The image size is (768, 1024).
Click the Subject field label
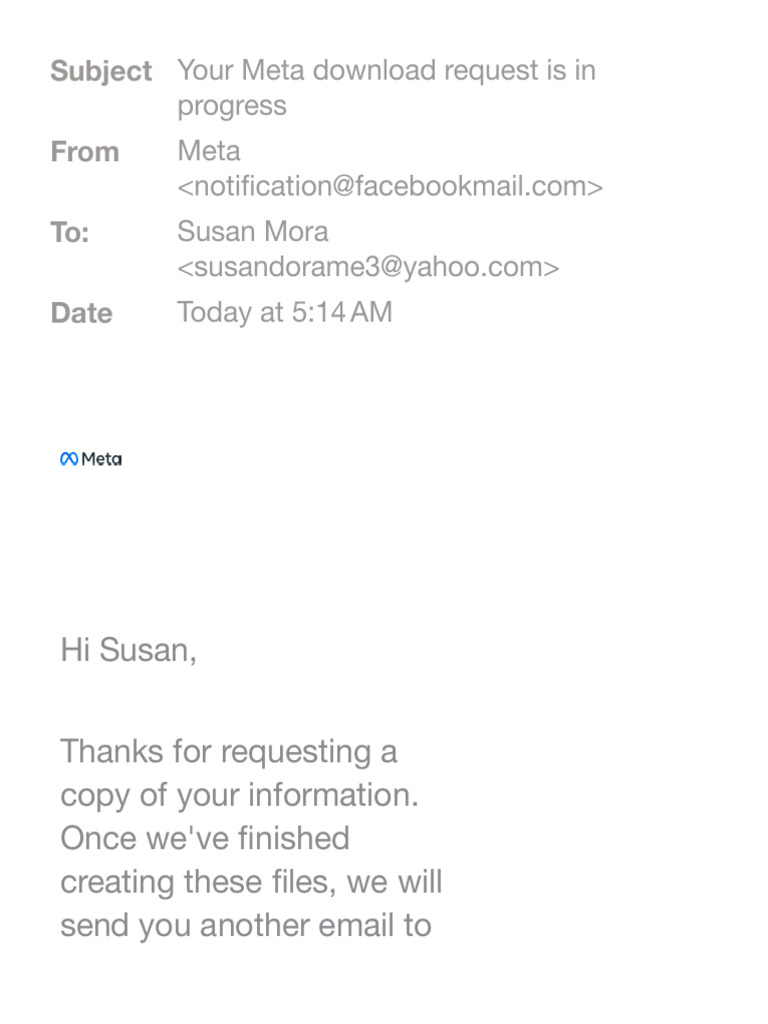coord(101,71)
